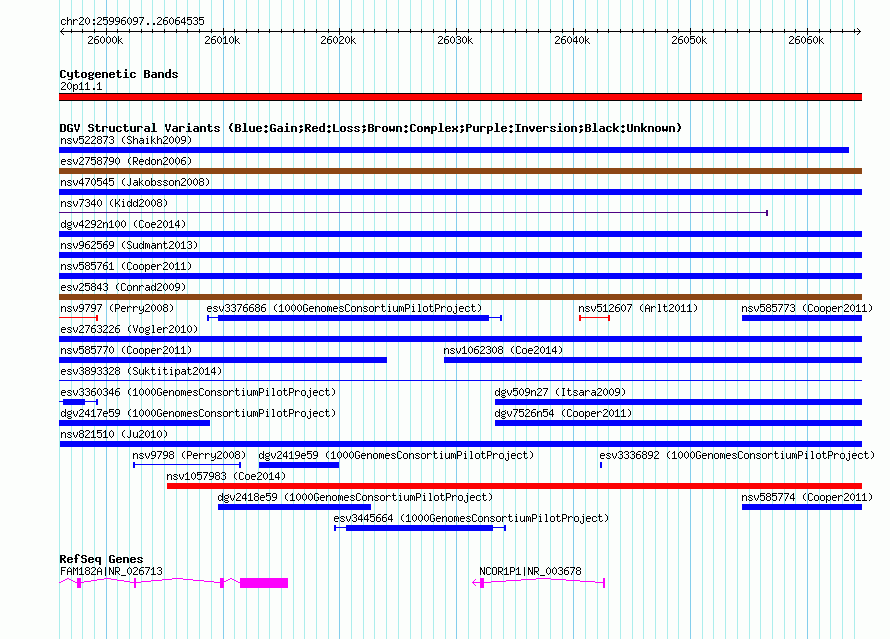Click the 26020k ruler tick label
This screenshot has width=890, height=639.
[338, 40]
